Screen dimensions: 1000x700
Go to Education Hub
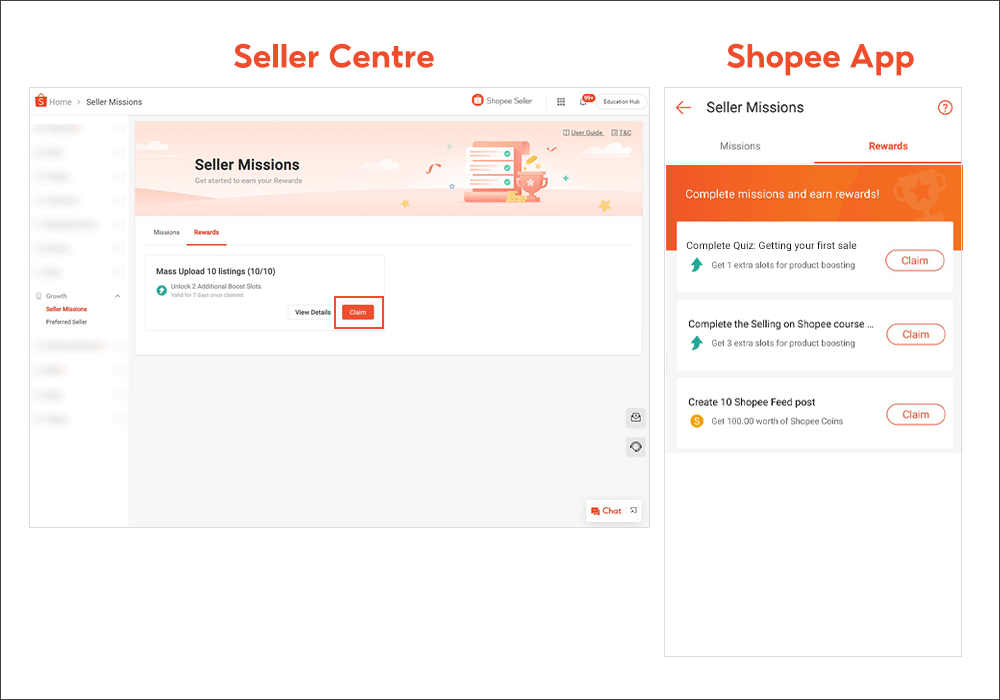(x=621, y=101)
